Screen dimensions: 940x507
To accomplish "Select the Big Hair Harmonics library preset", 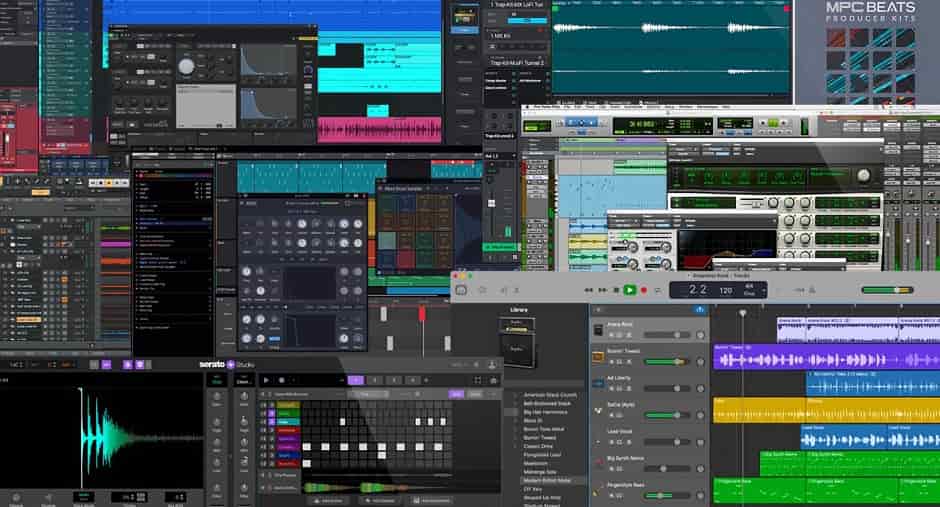I will point(546,410).
